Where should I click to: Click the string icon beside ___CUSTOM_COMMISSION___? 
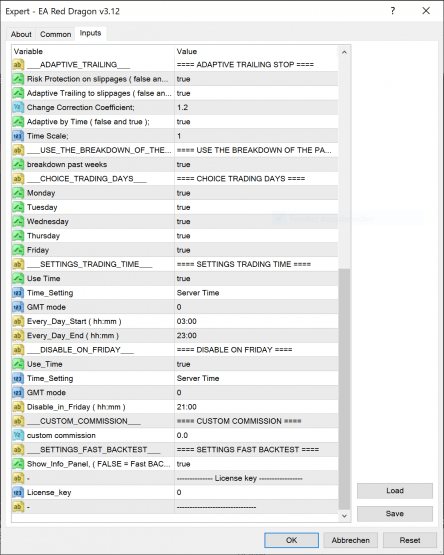click(x=18, y=421)
